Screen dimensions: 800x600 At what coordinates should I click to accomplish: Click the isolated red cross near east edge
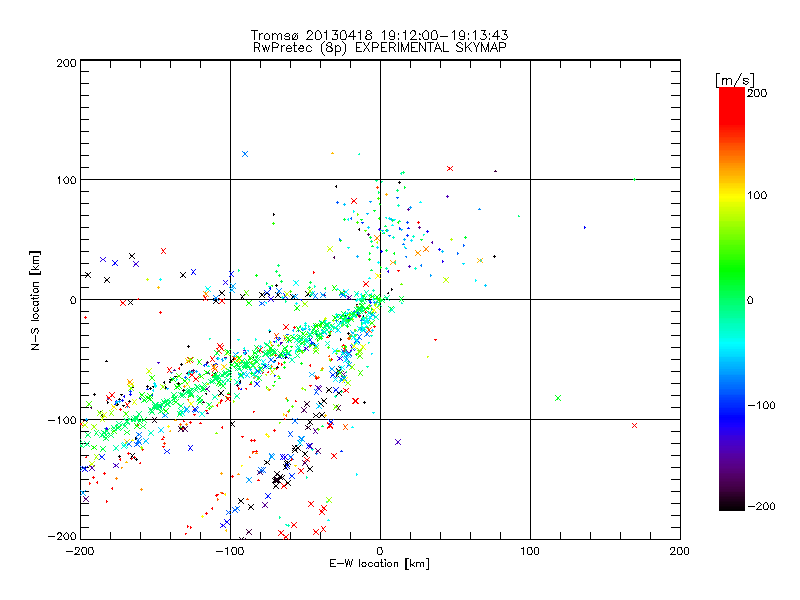[634, 426]
